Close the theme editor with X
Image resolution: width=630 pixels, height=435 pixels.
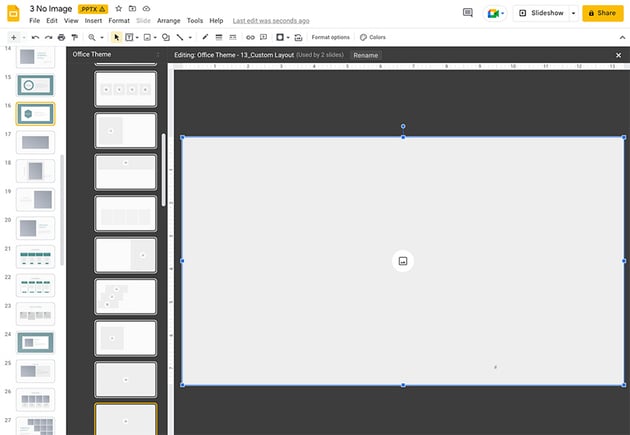click(x=618, y=55)
